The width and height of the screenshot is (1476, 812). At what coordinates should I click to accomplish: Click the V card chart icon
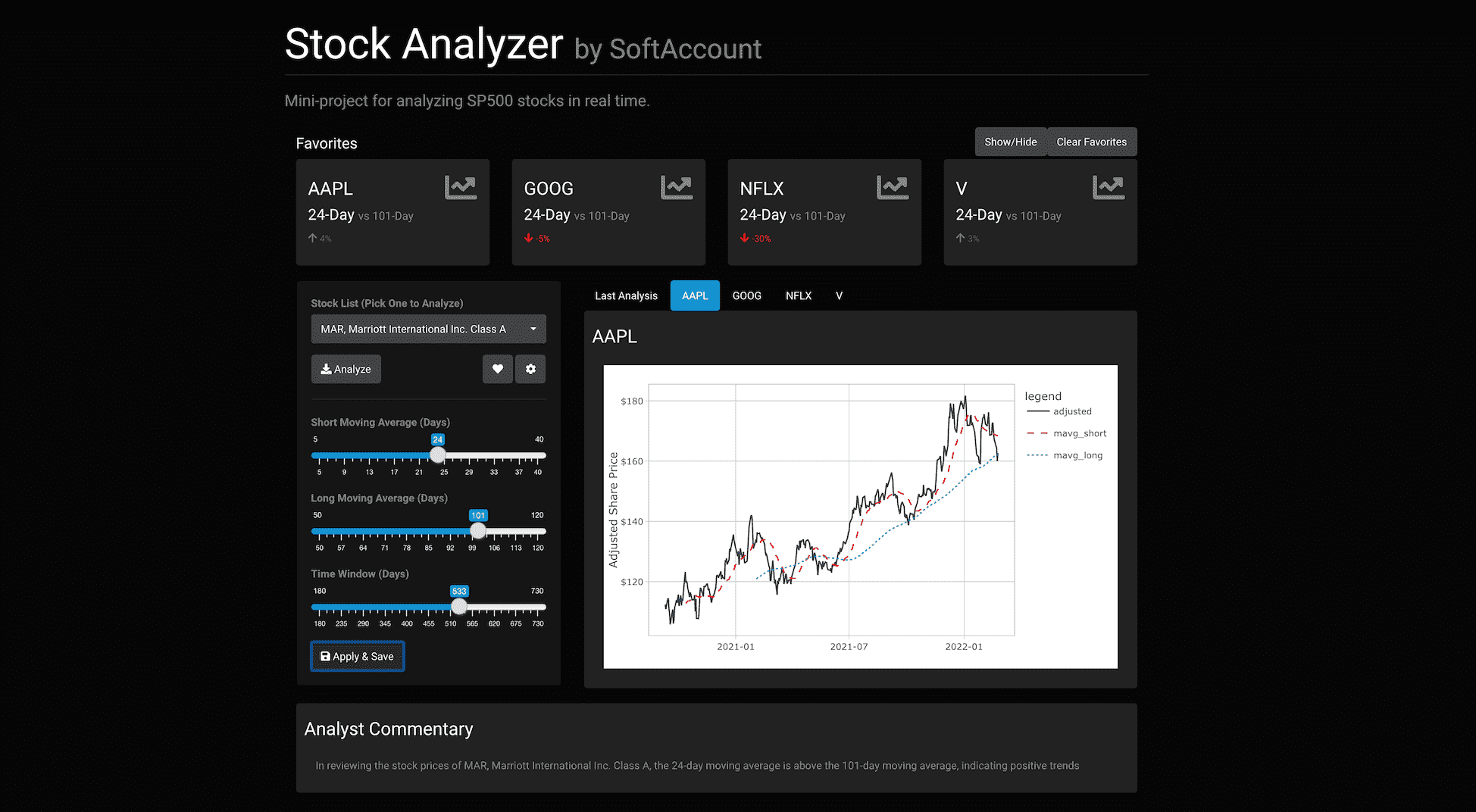1109,187
